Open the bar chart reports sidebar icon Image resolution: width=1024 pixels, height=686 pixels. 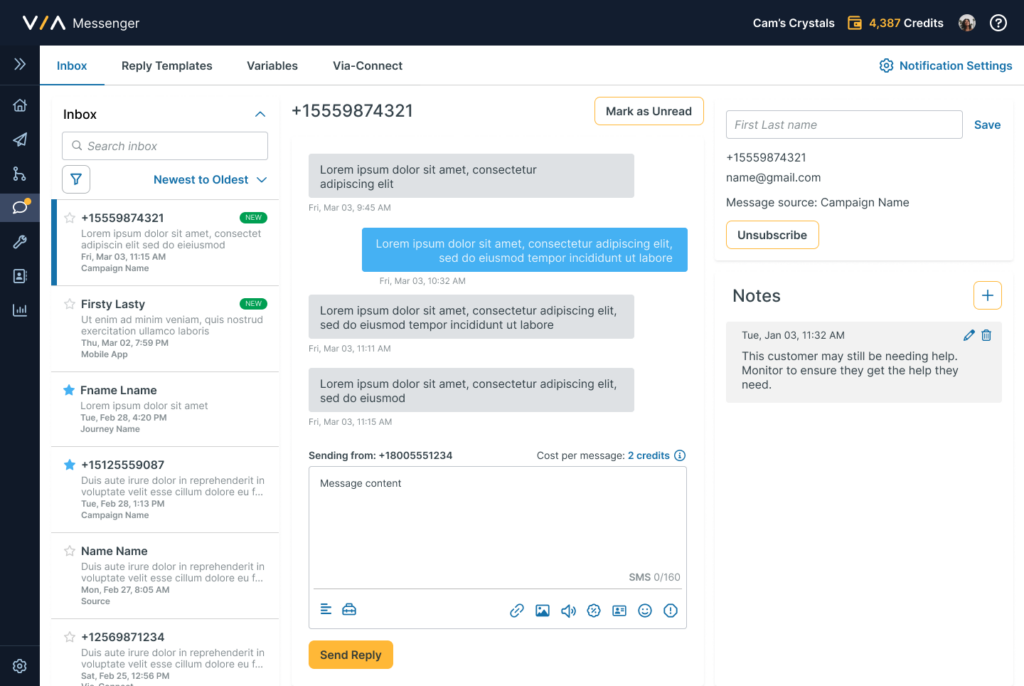coord(19,310)
